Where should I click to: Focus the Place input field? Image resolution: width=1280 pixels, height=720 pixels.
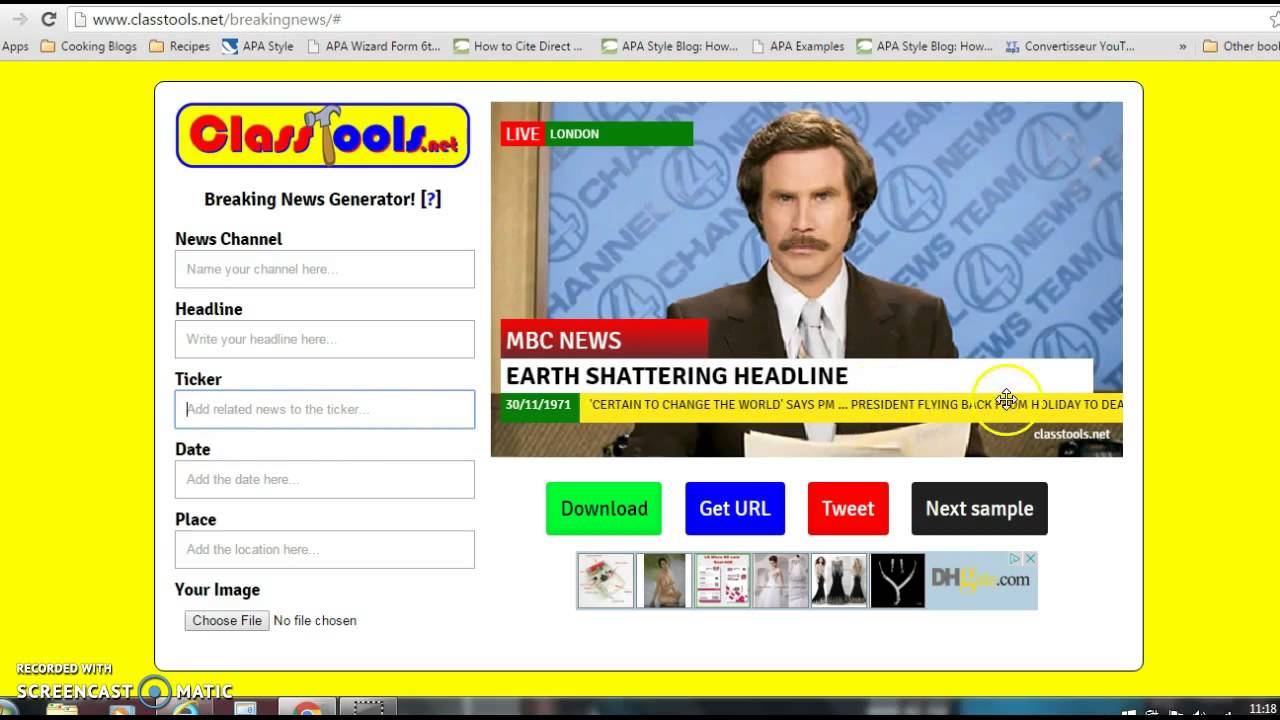pos(325,549)
